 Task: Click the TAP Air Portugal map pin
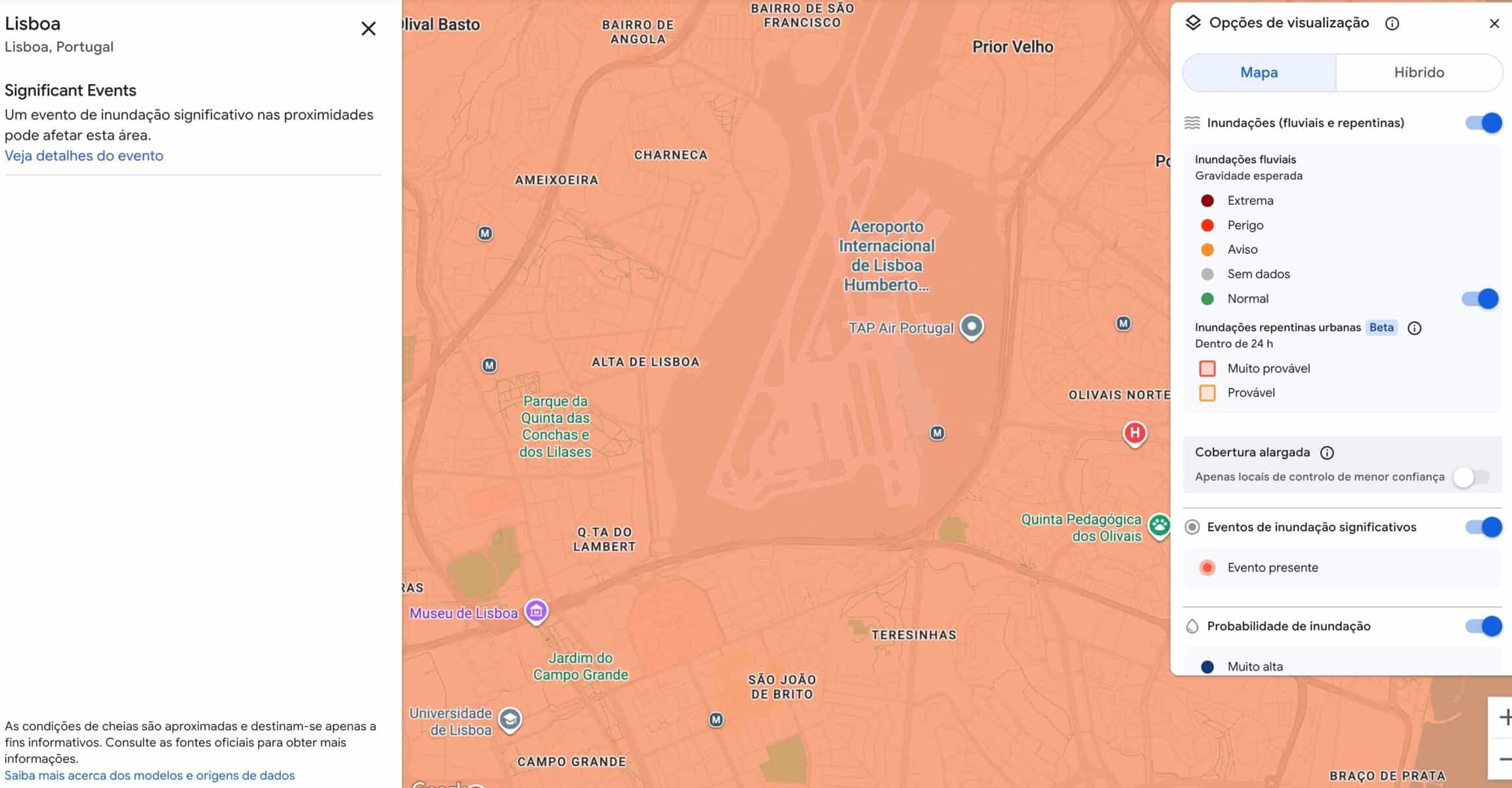pyautogui.click(x=972, y=326)
